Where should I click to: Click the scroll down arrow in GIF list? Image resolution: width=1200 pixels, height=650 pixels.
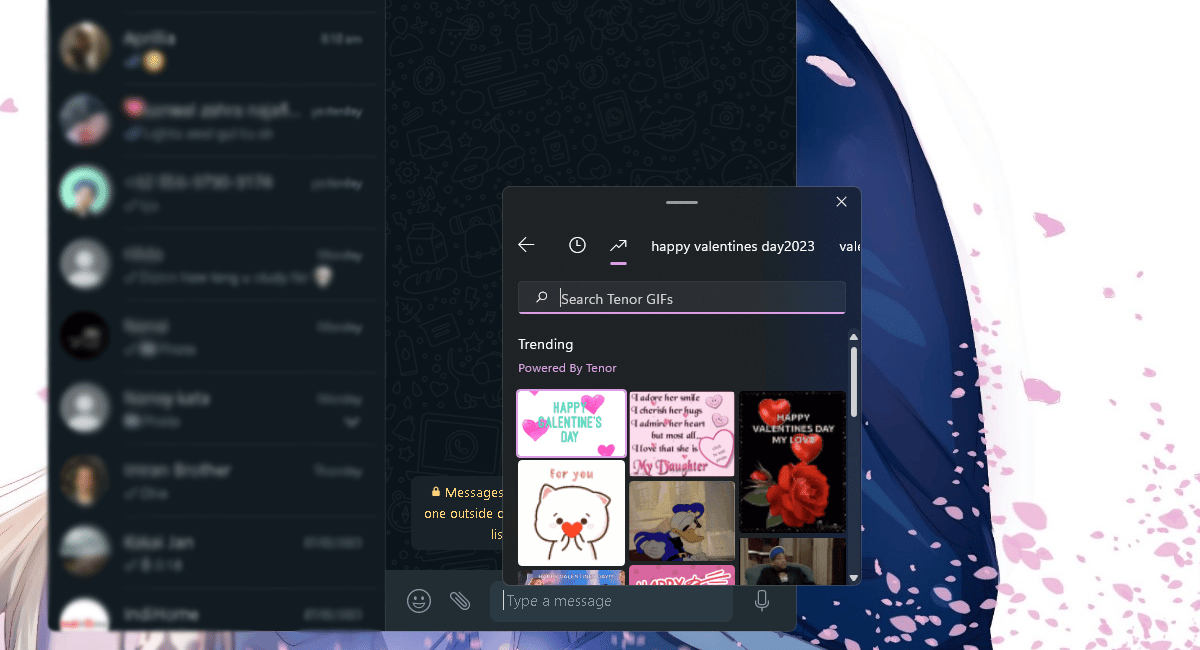(x=853, y=577)
